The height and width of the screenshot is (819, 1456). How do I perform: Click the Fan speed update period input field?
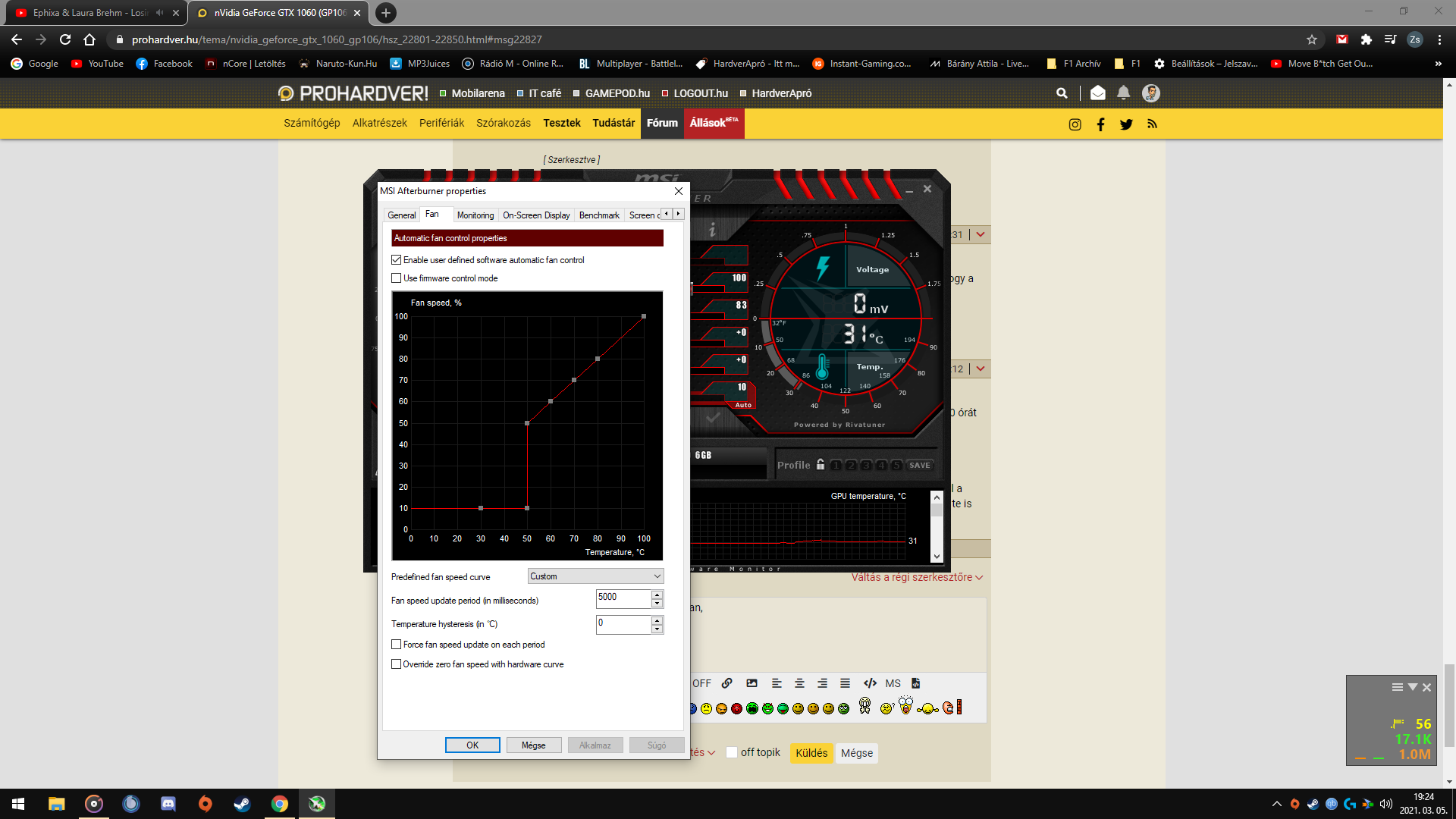tap(623, 598)
